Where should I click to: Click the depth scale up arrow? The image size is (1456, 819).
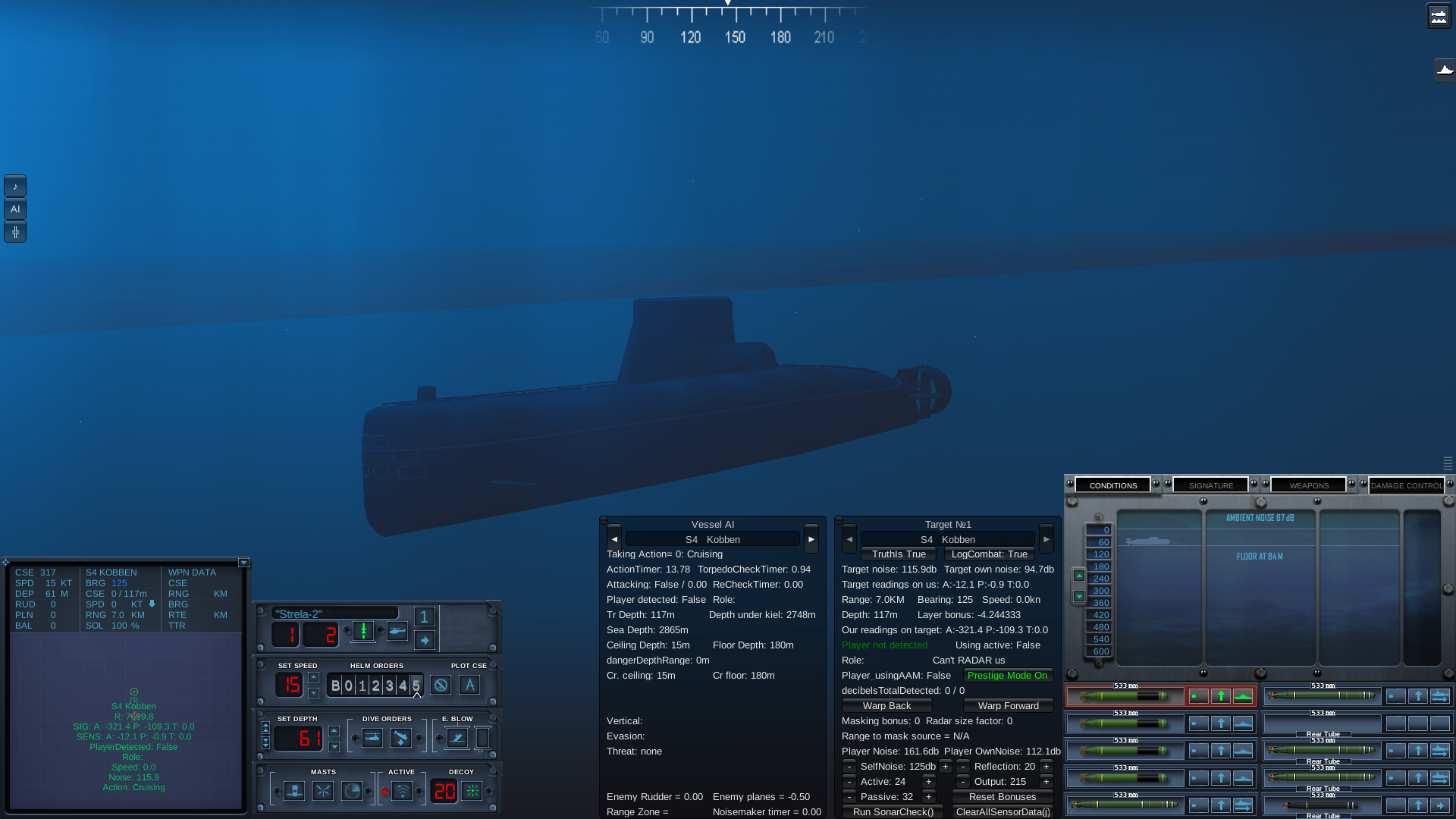[1079, 576]
